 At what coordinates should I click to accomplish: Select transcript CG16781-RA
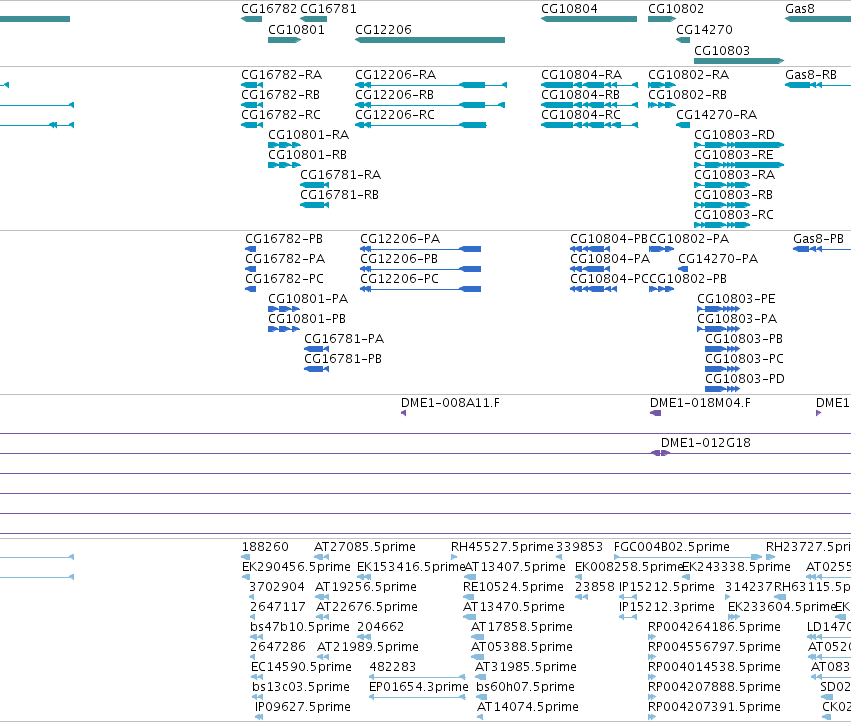tap(340, 175)
